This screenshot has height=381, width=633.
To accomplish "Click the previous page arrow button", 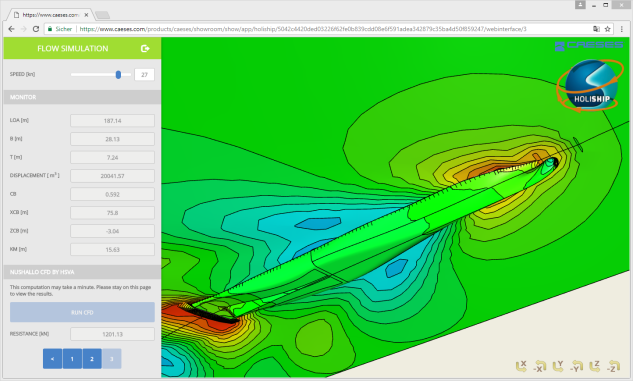I will point(52,359).
